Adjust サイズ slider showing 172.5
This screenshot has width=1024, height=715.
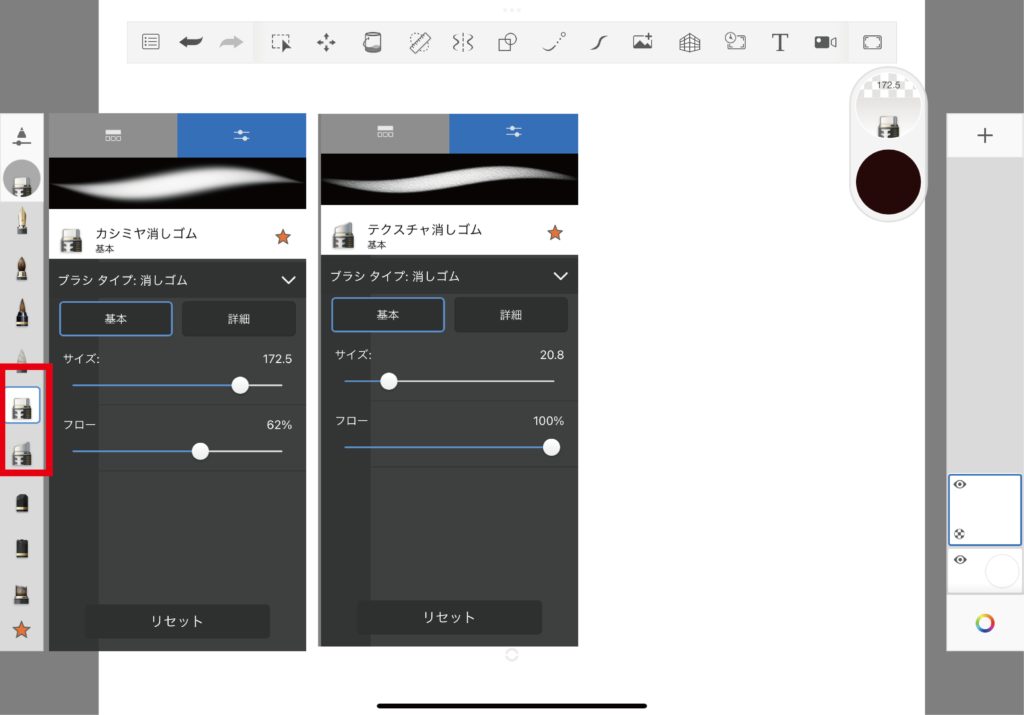tap(240, 385)
